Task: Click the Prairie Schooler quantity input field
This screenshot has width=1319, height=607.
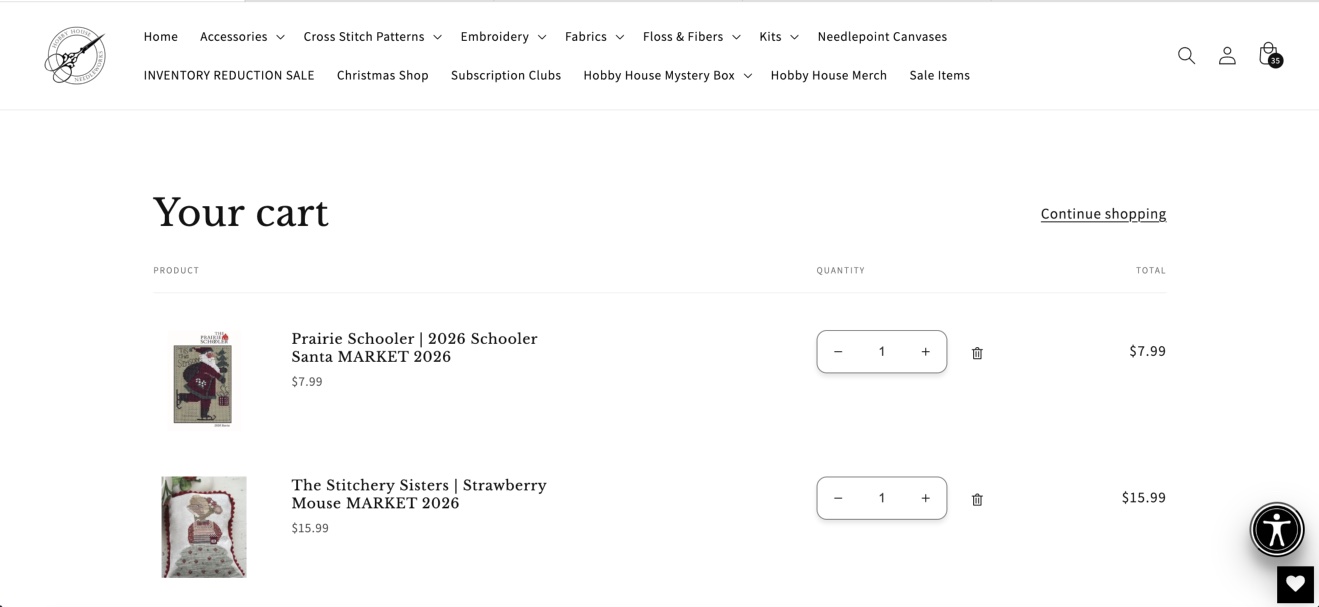Action: [882, 352]
